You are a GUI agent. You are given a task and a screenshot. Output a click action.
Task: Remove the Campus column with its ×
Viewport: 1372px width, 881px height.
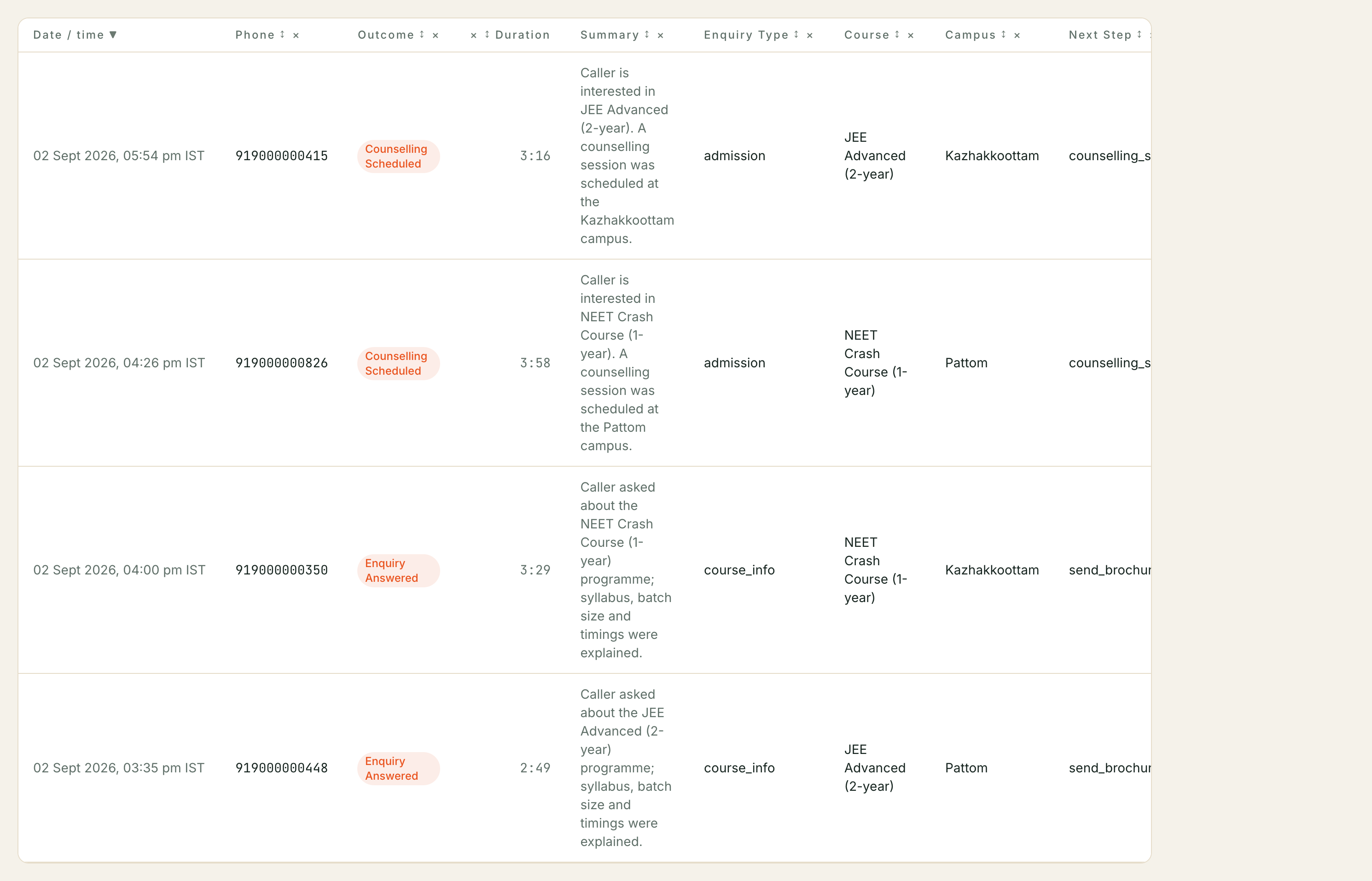point(1017,35)
